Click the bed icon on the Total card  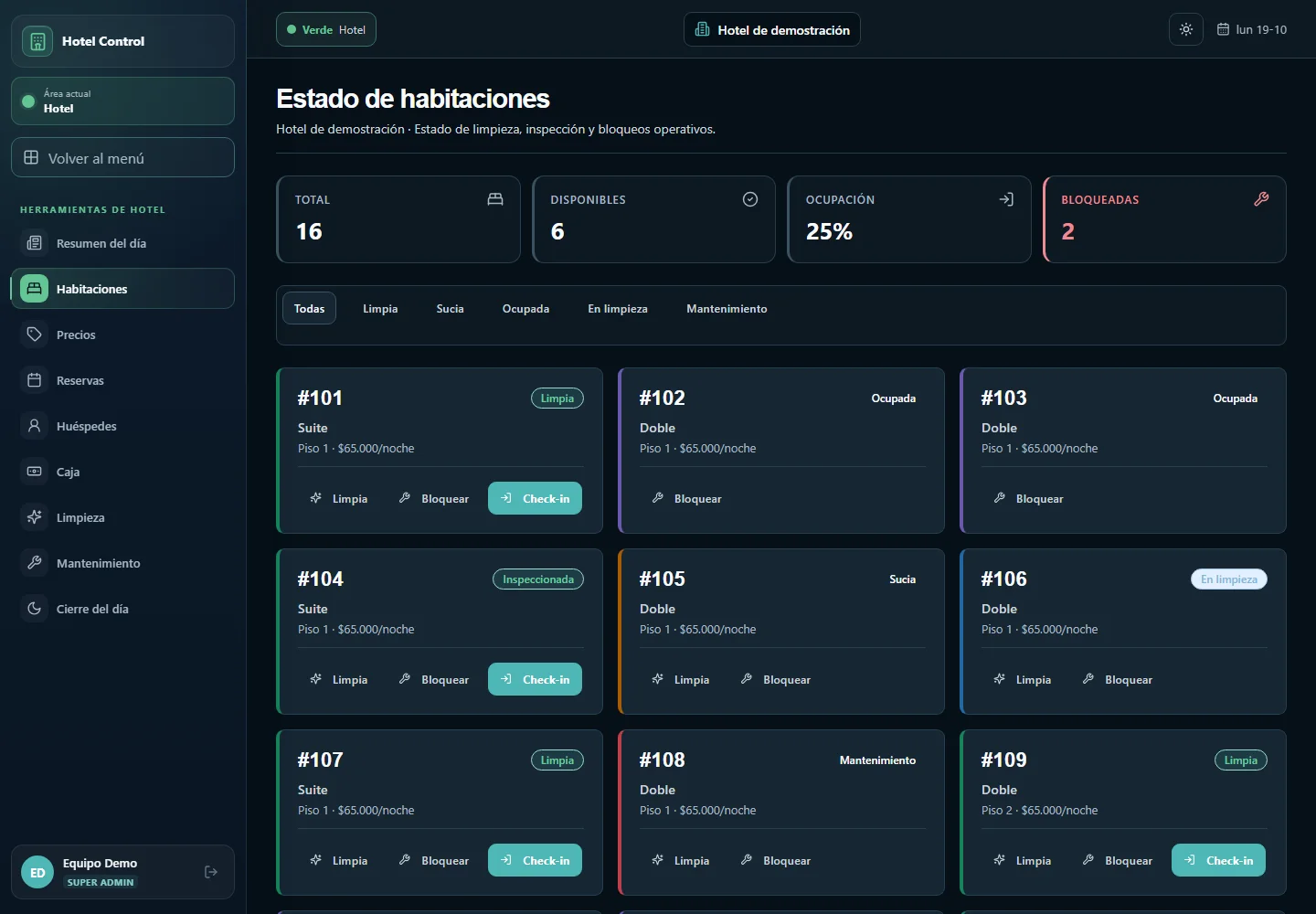(495, 199)
